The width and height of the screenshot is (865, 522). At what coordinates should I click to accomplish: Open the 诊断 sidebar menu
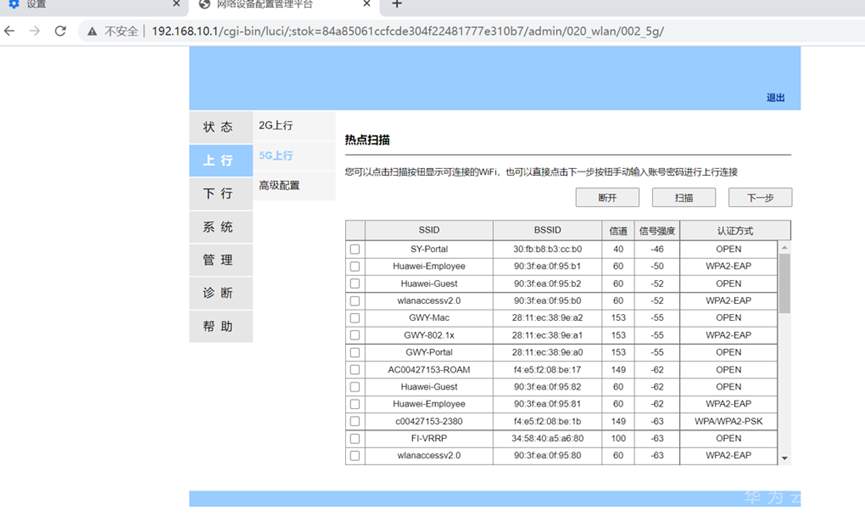tap(221, 293)
